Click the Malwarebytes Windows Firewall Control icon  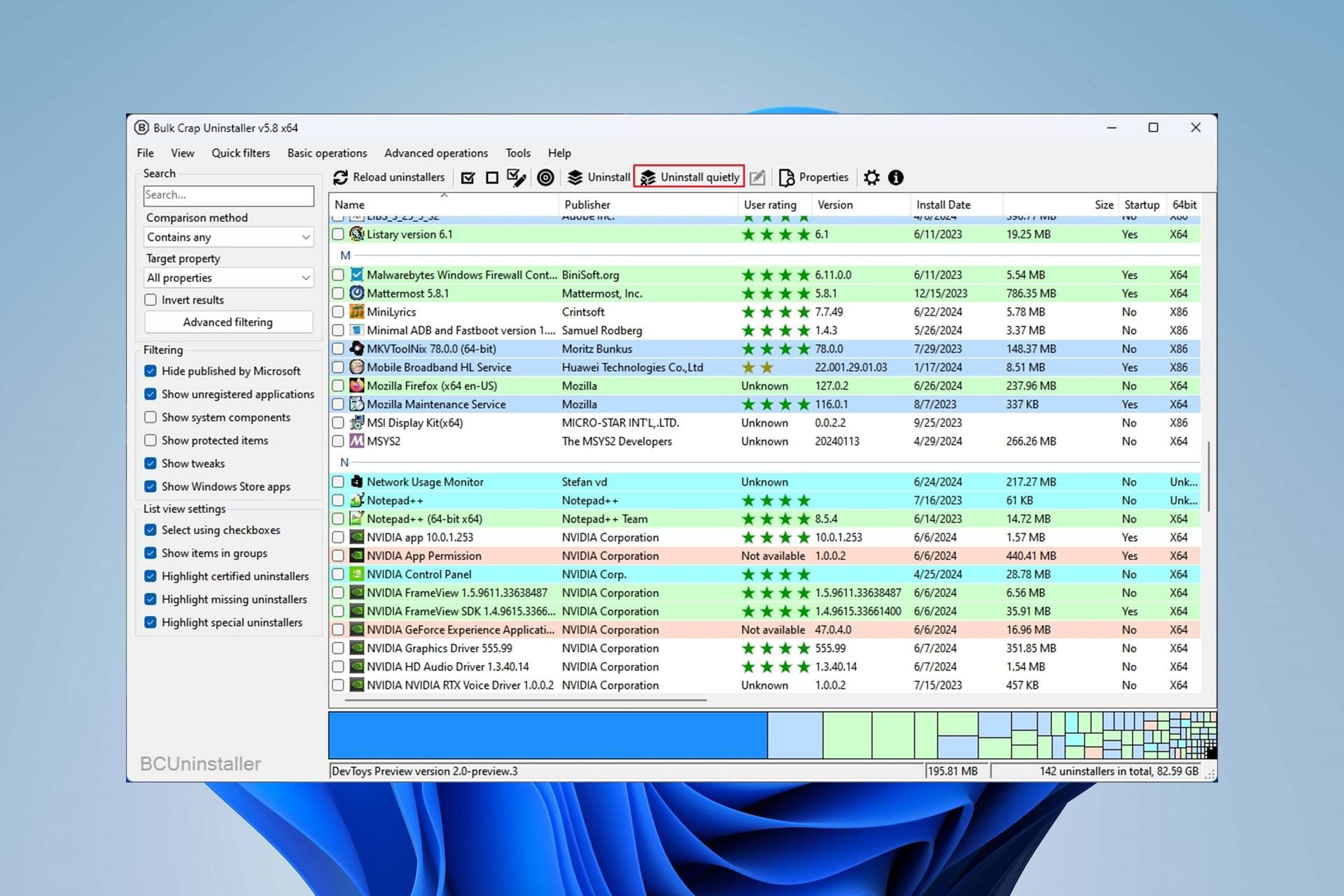pyautogui.click(x=357, y=274)
